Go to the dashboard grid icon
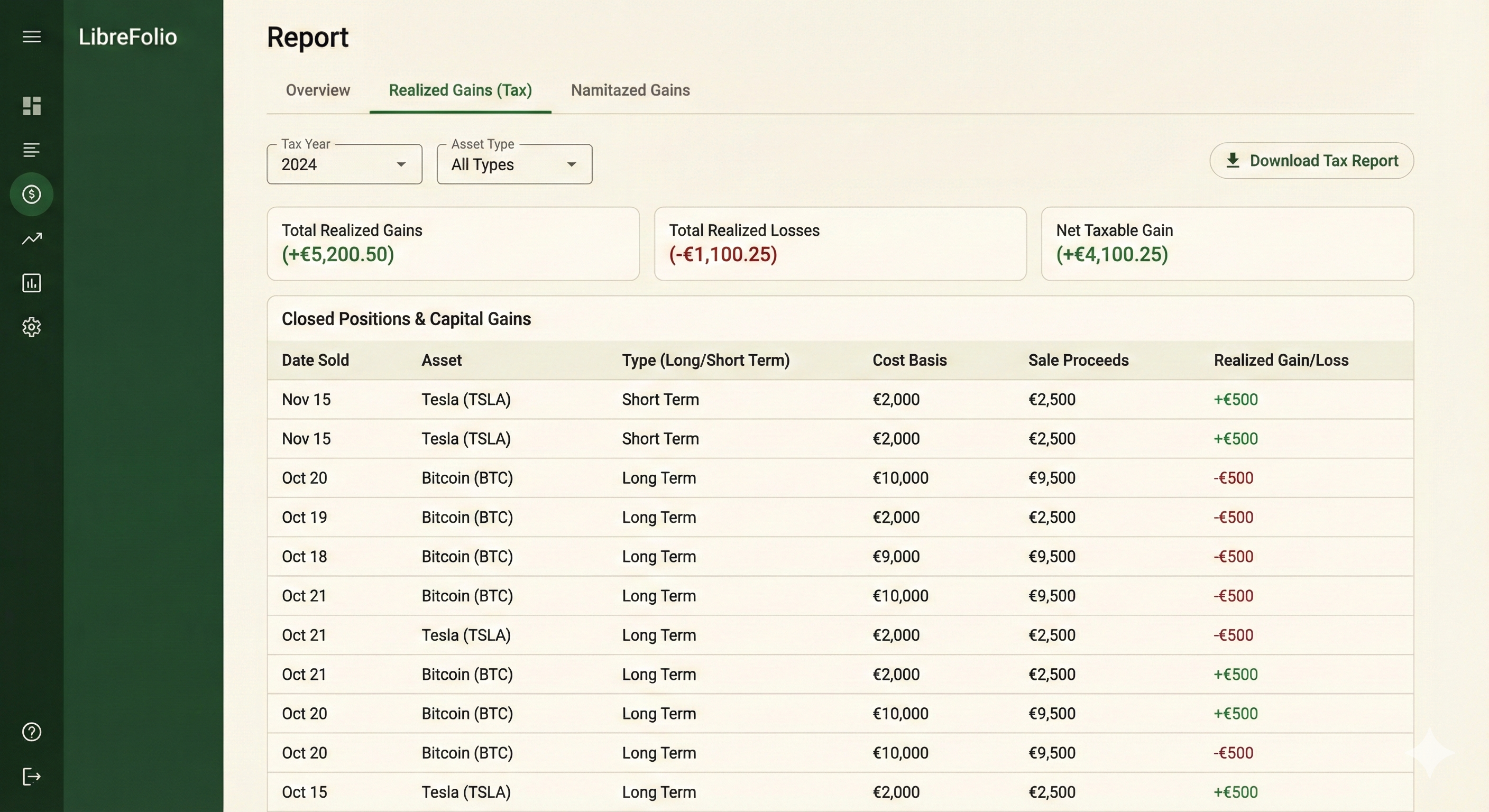The width and height of the screenshot is (1489, 812). [31, 106]
